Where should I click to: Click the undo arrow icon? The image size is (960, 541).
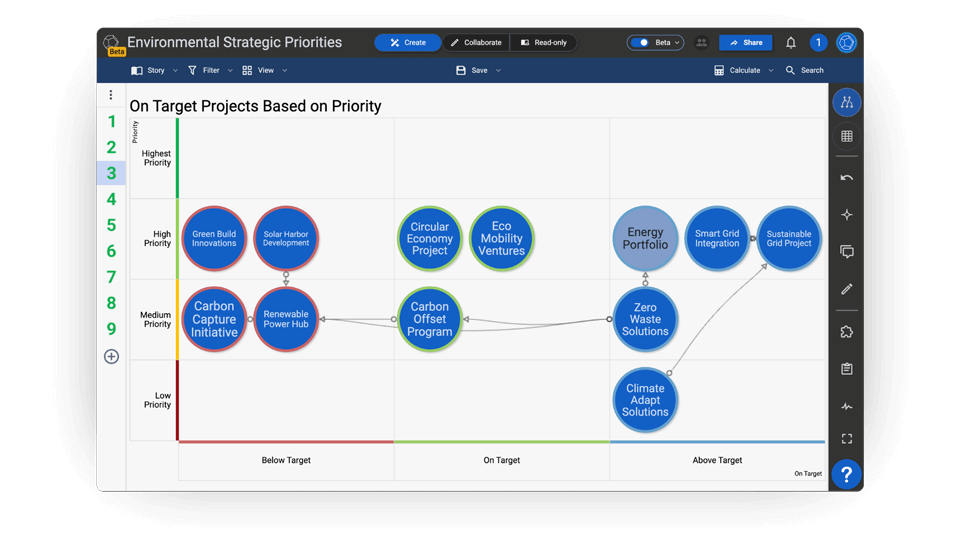[846, 178]
